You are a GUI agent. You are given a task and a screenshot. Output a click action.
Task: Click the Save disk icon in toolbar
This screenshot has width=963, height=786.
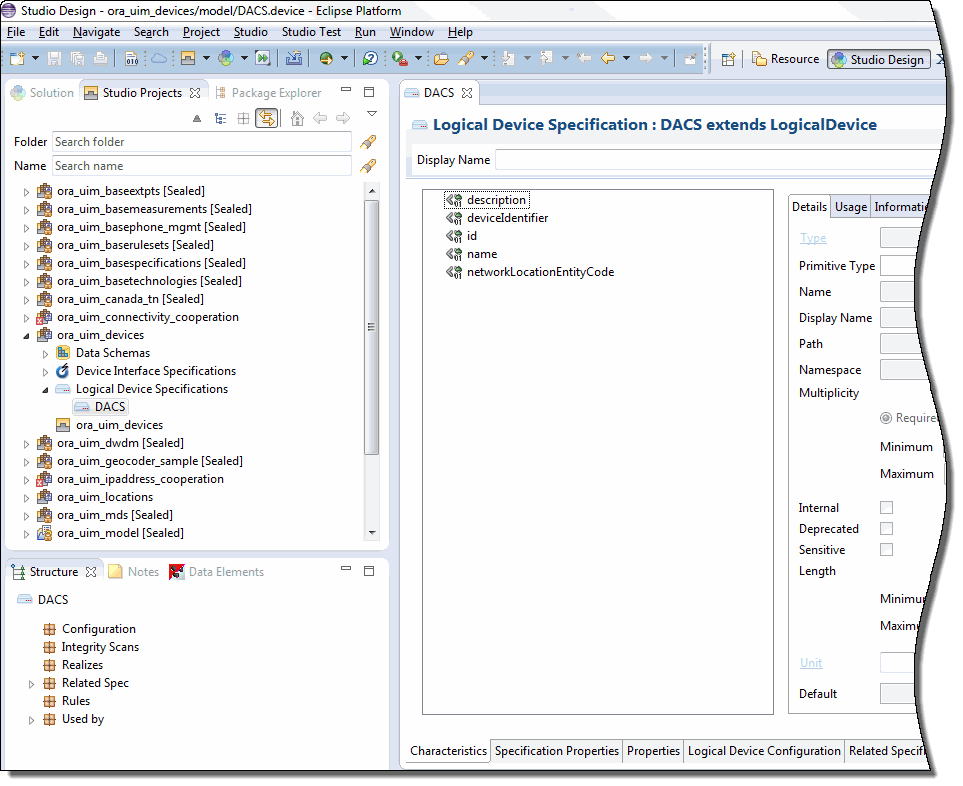tap(55, 58)
